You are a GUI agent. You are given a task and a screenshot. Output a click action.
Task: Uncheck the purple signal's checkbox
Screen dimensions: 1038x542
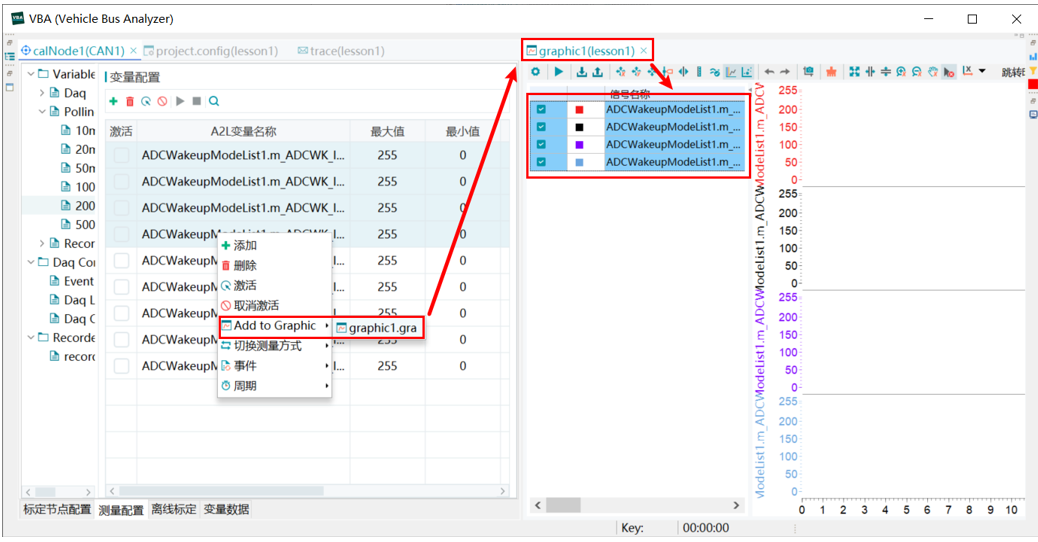tap(542, 144)
